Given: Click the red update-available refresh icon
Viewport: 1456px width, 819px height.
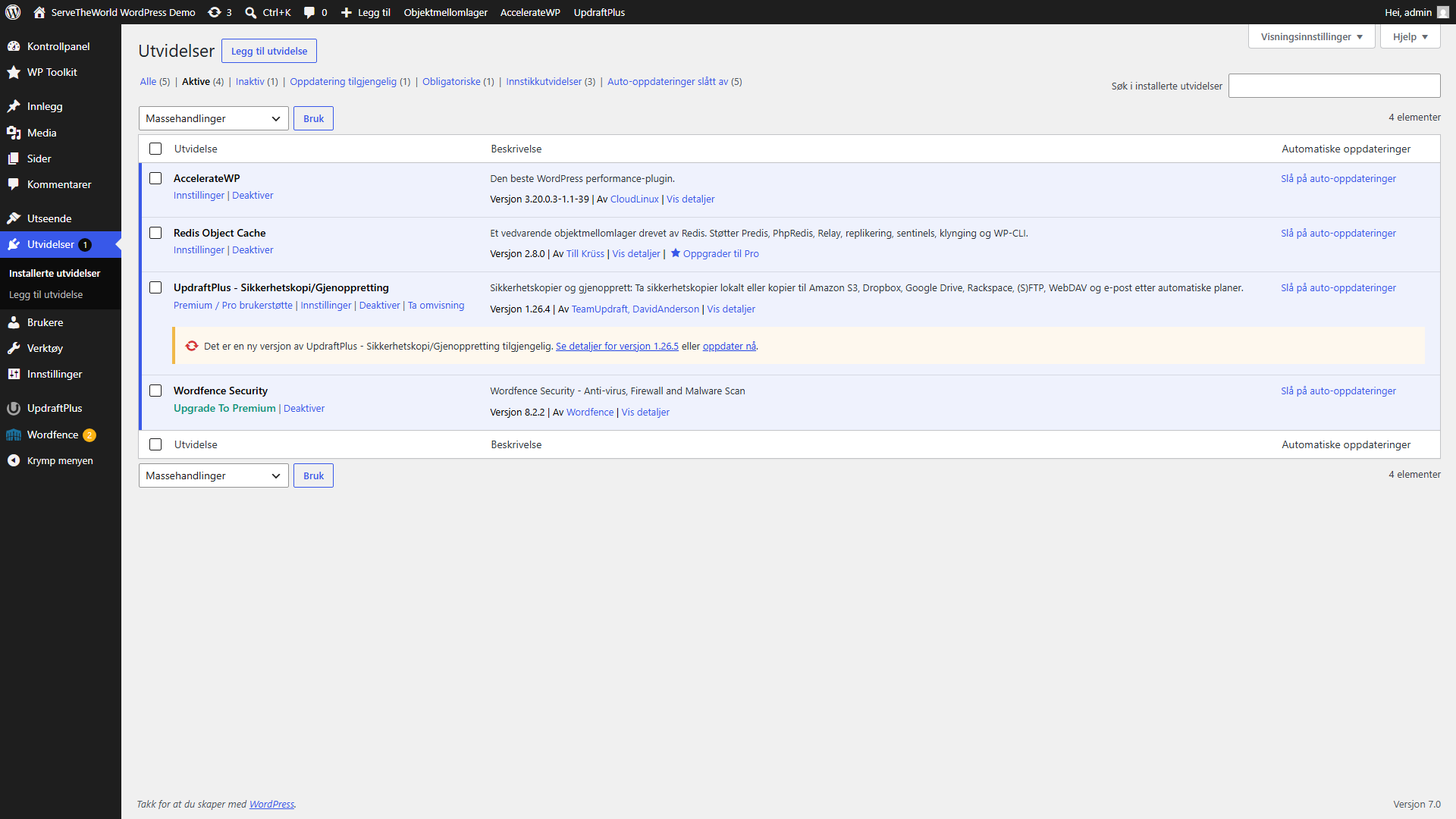Looking at the screenshot, I should tap(192, 346).
